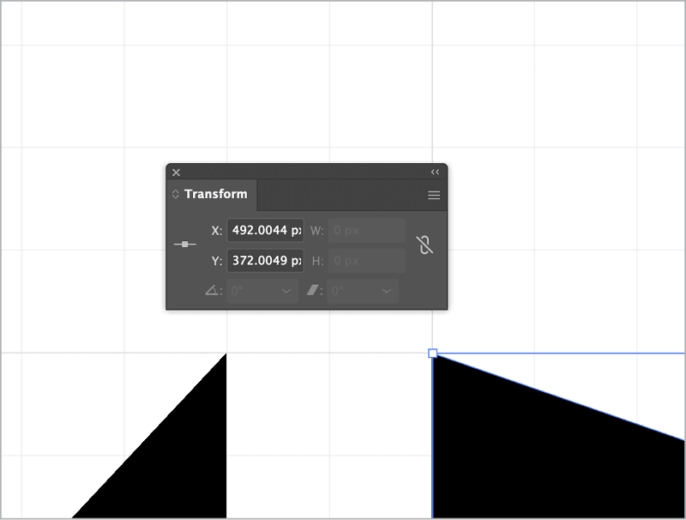Open the shear angle dropdown

click(387, 291)
